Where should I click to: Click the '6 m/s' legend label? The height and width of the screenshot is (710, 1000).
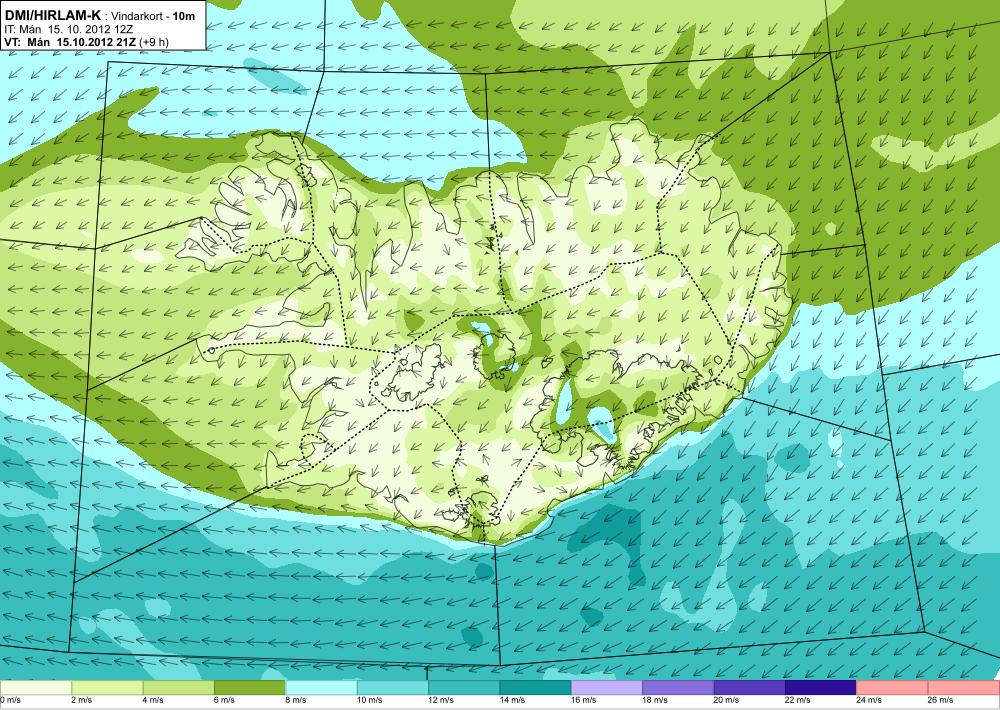(224, 700)
